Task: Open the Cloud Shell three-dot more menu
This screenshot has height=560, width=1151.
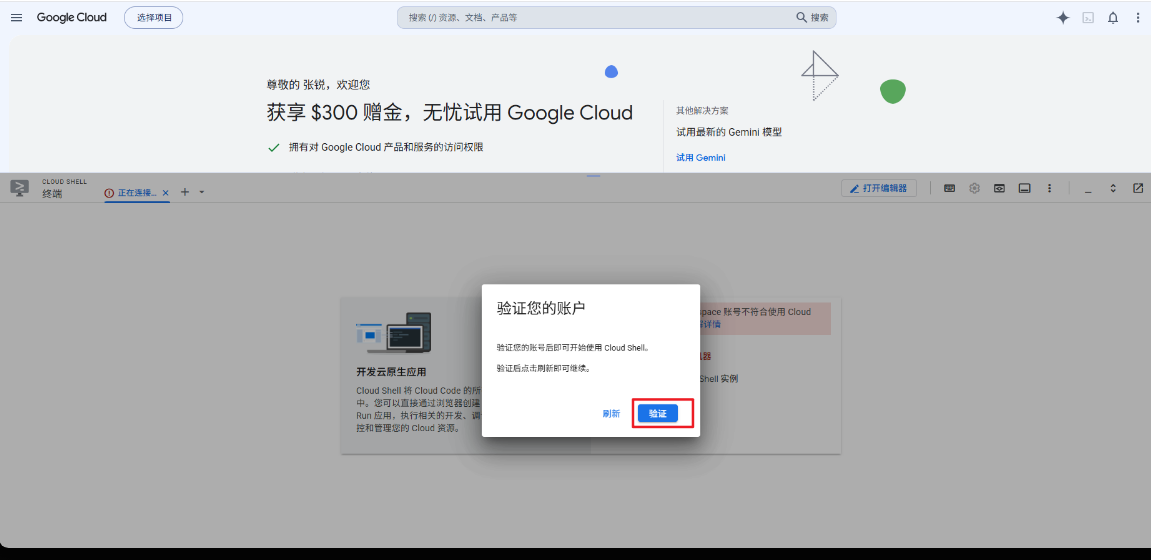Action: point(1049,189)
